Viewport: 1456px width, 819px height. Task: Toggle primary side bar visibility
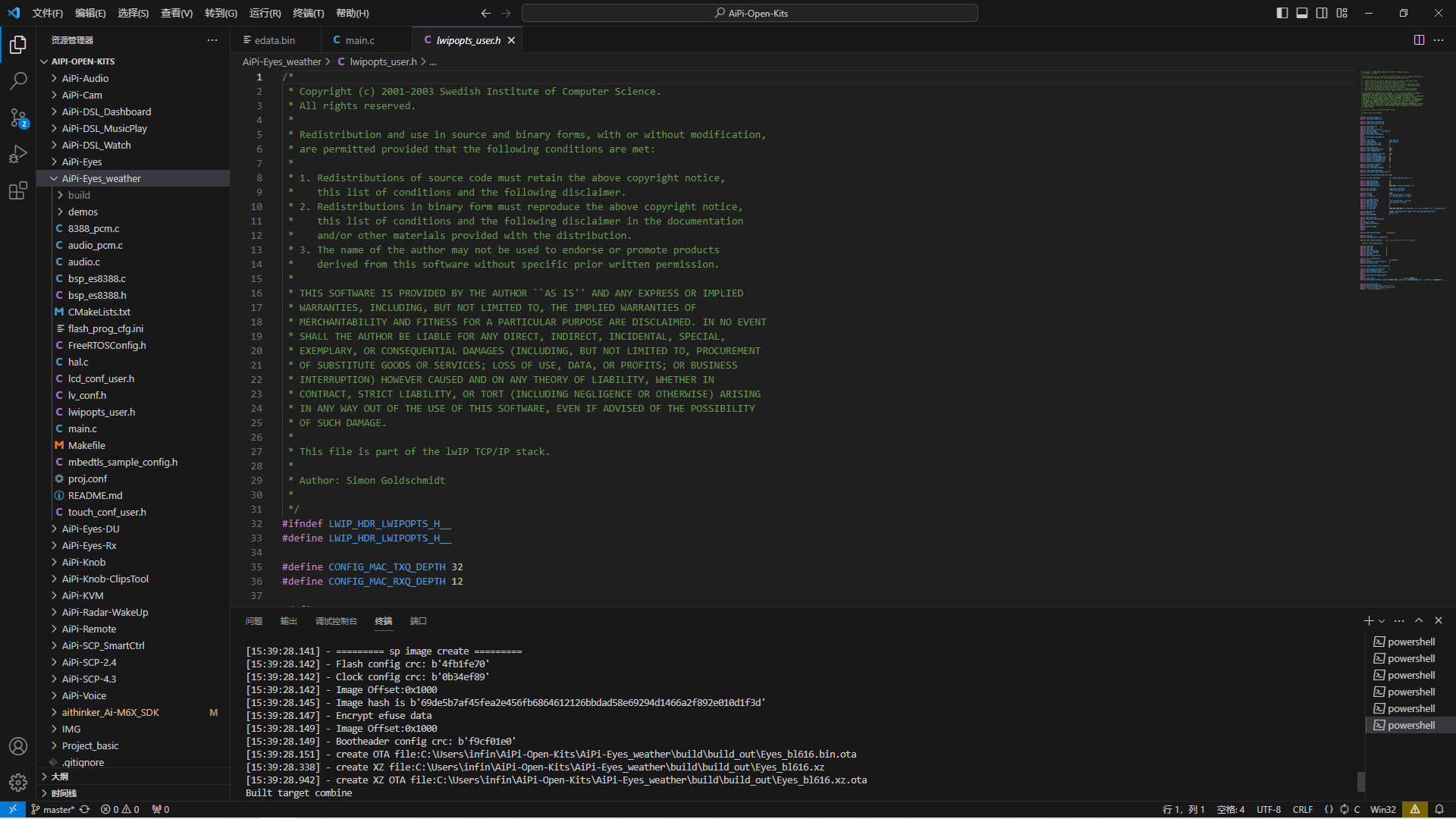[x=1282, y=13]
